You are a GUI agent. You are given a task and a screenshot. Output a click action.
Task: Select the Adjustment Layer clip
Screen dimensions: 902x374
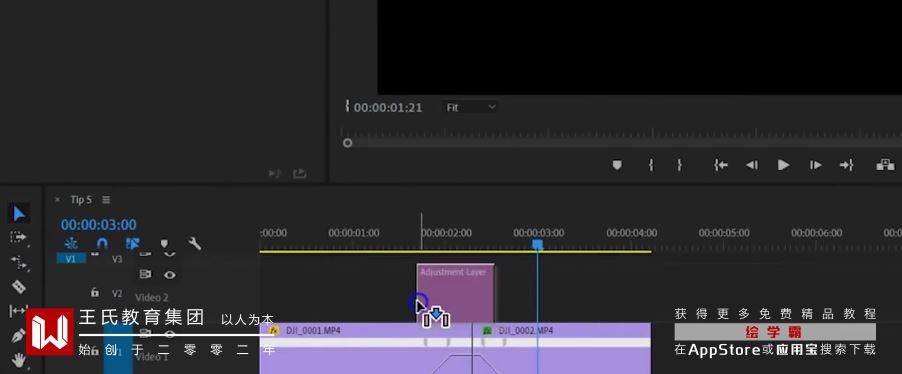[x=455, y=293]
